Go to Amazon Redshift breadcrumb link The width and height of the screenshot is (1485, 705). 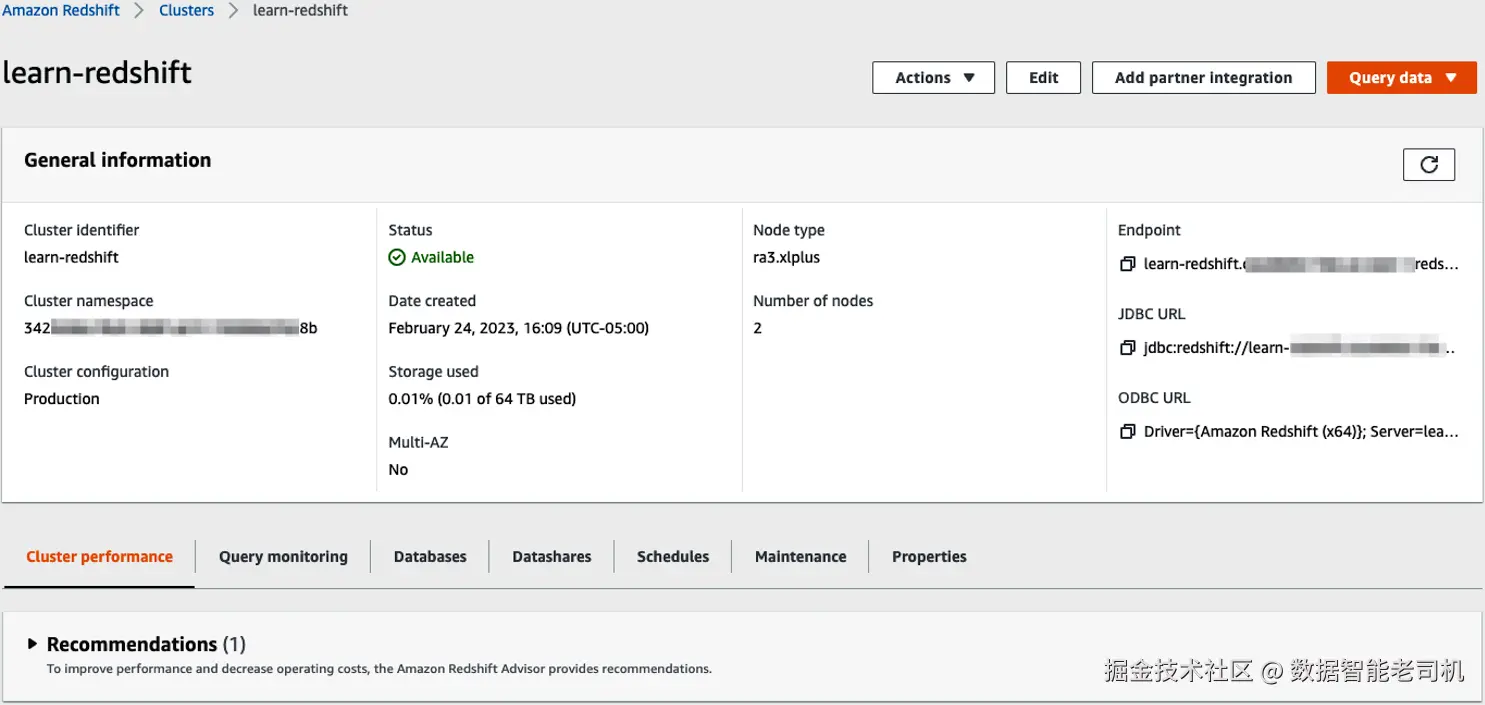pyautogui.click(x=61, y=10)
